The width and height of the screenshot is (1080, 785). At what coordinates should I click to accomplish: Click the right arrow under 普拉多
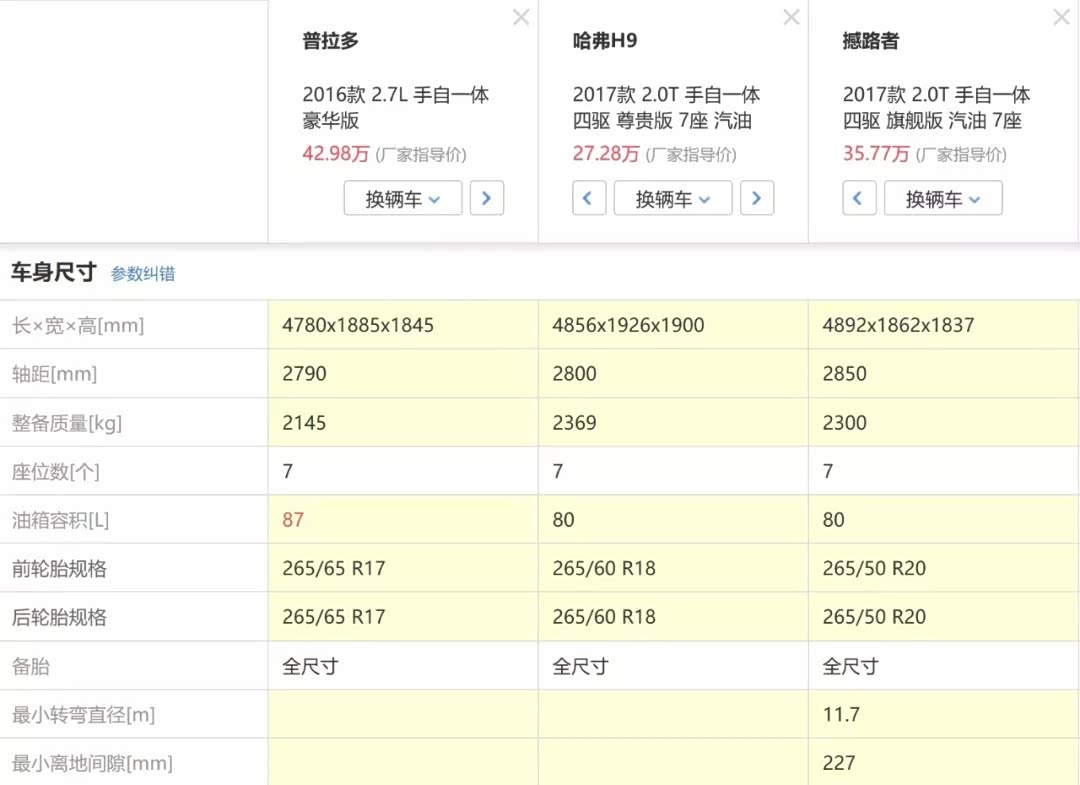pos(487,198)
